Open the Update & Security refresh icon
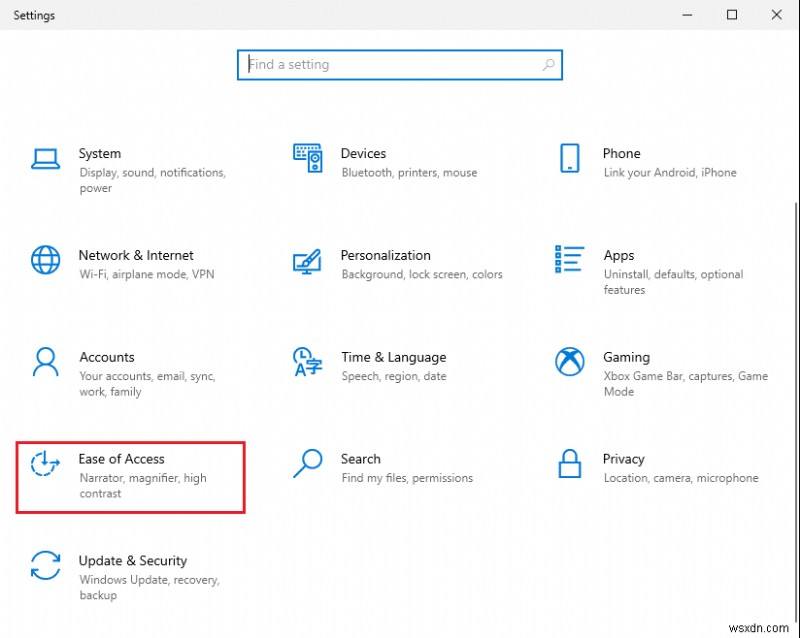 point(45,566)
